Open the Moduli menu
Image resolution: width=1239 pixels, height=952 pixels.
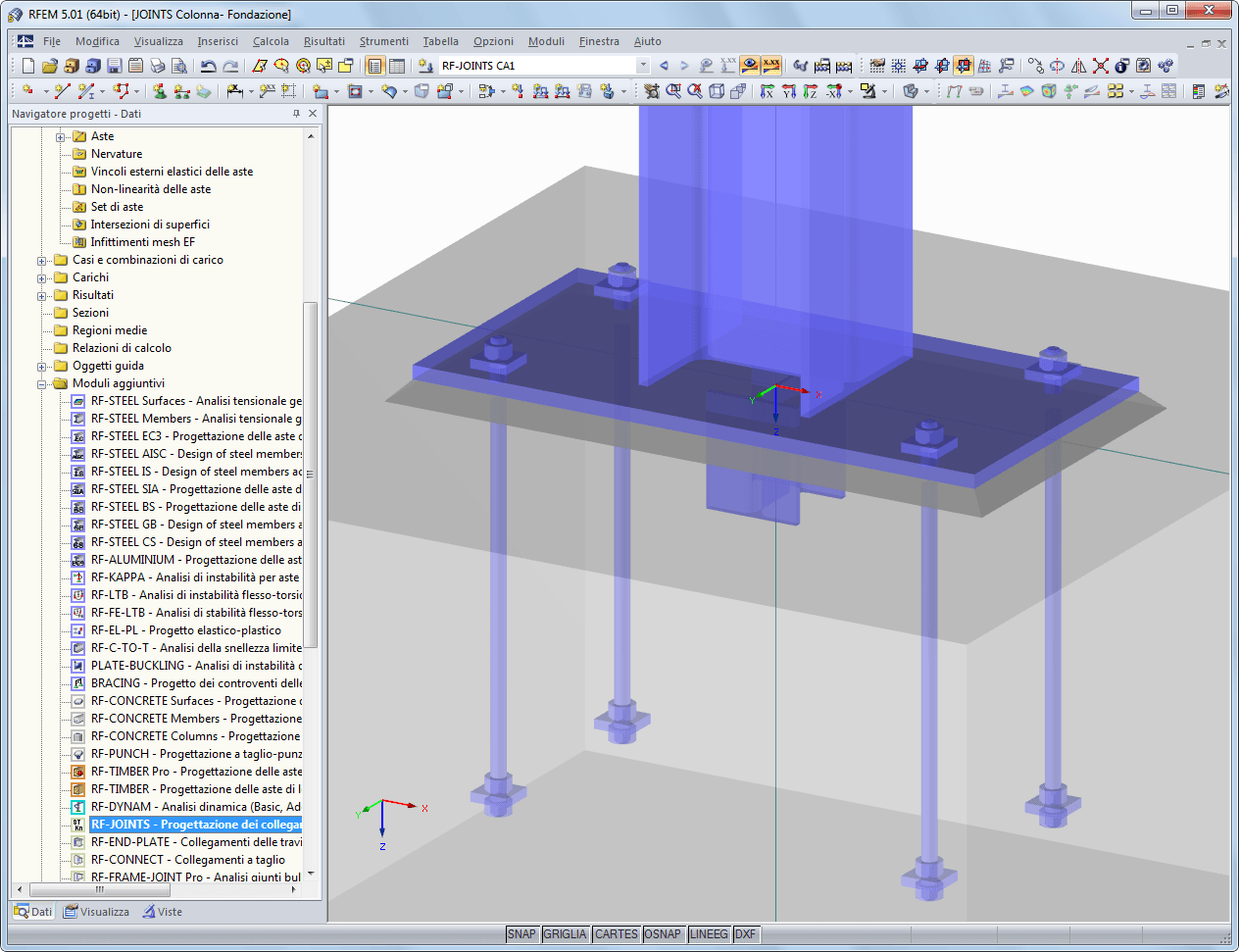click(x=546, y=41)
